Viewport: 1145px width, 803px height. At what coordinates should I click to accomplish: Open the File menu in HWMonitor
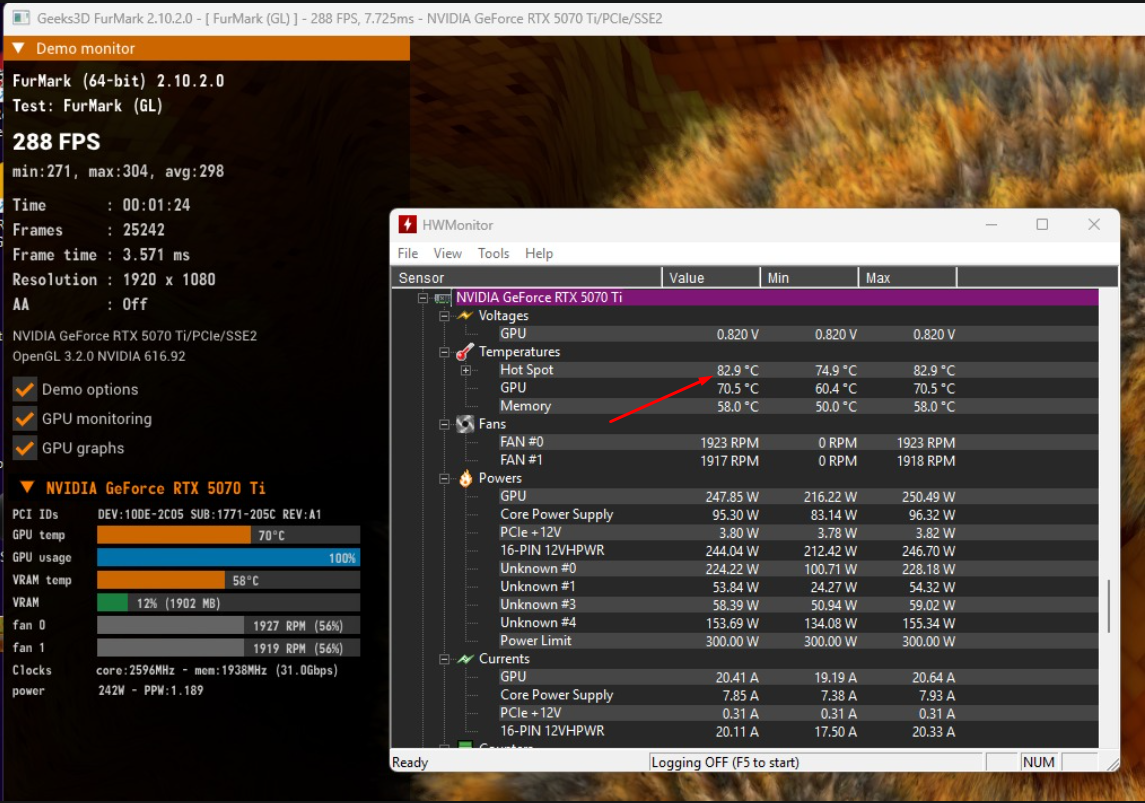(x=407, y=253)
